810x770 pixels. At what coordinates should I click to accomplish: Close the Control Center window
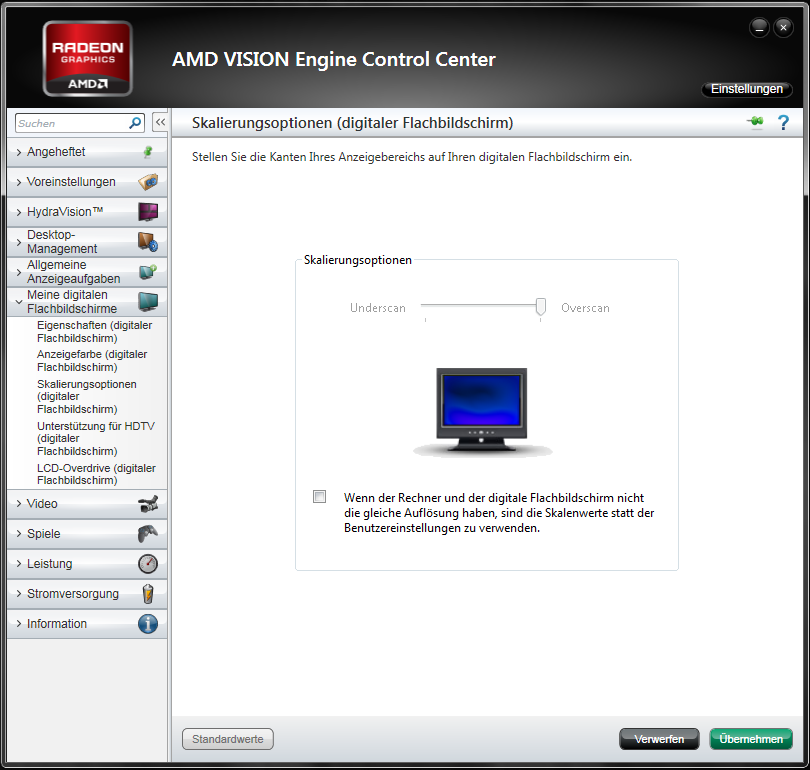[783, 27]
